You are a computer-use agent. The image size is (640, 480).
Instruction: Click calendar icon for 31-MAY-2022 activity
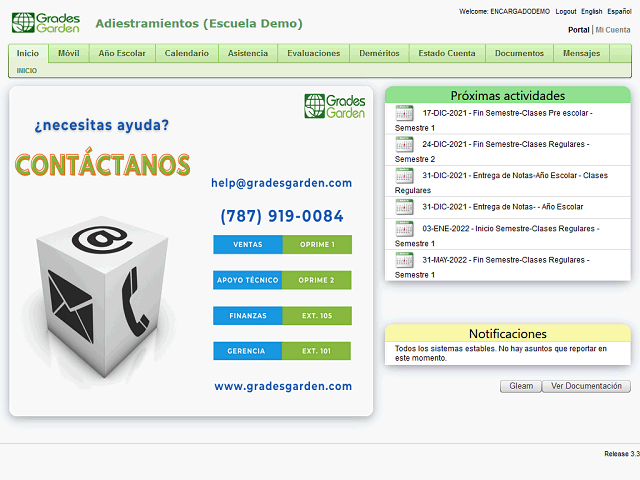click(404, 260)
